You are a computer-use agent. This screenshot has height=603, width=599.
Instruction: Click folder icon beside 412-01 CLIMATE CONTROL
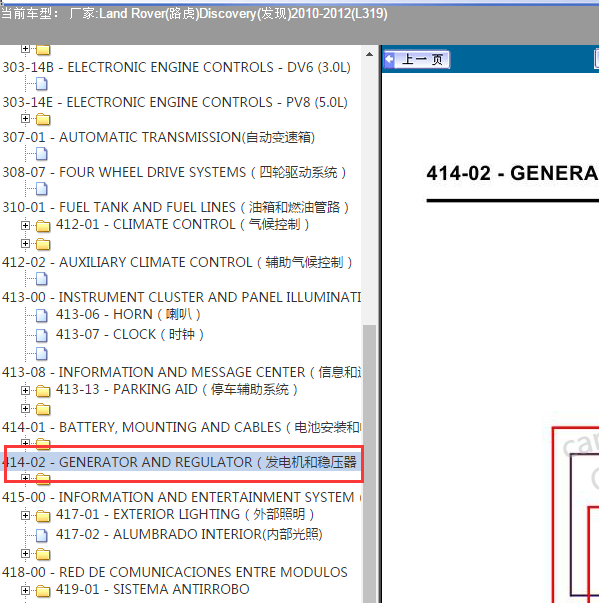pos(43,226)
